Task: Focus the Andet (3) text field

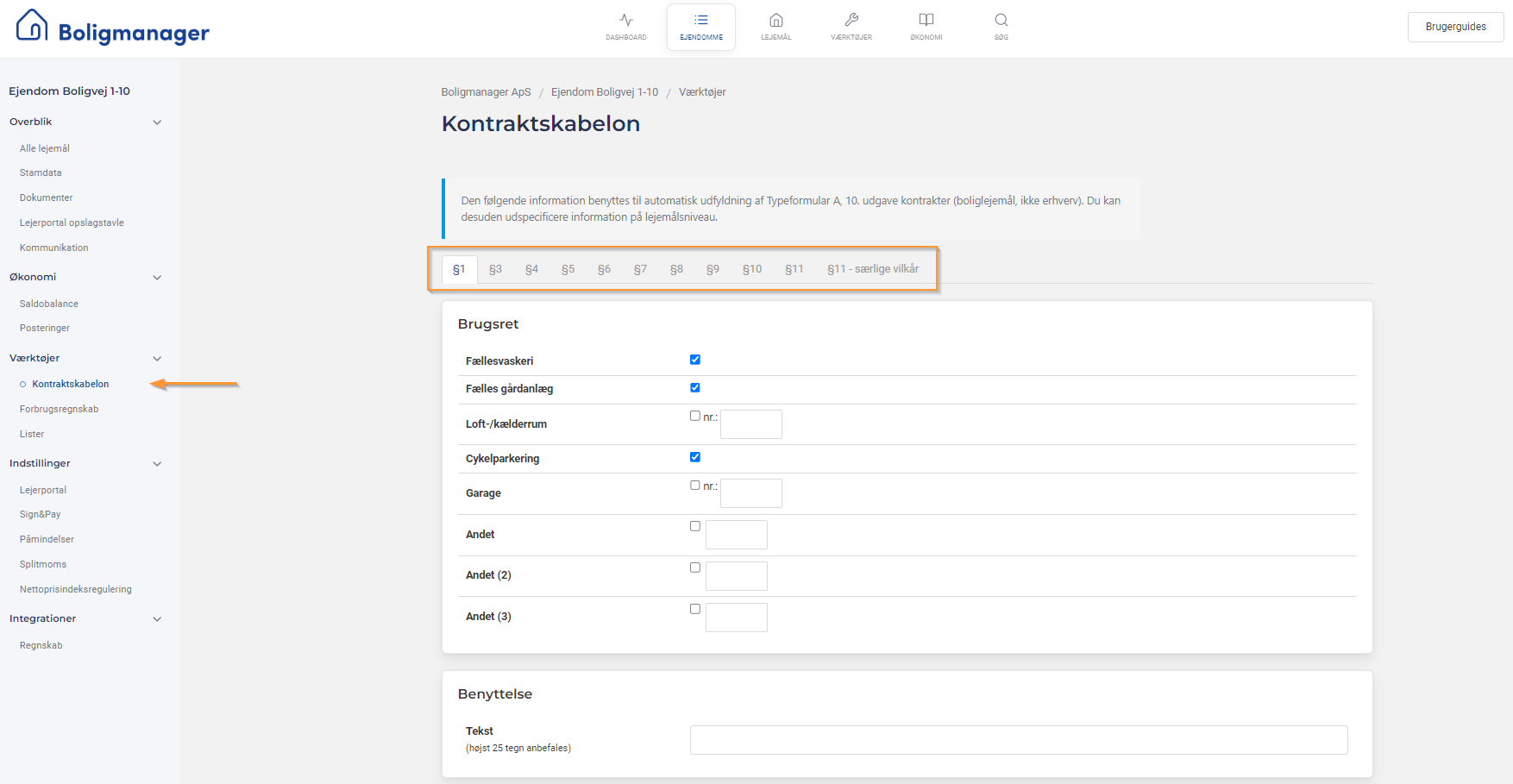Action: click(x=737, y=618)
